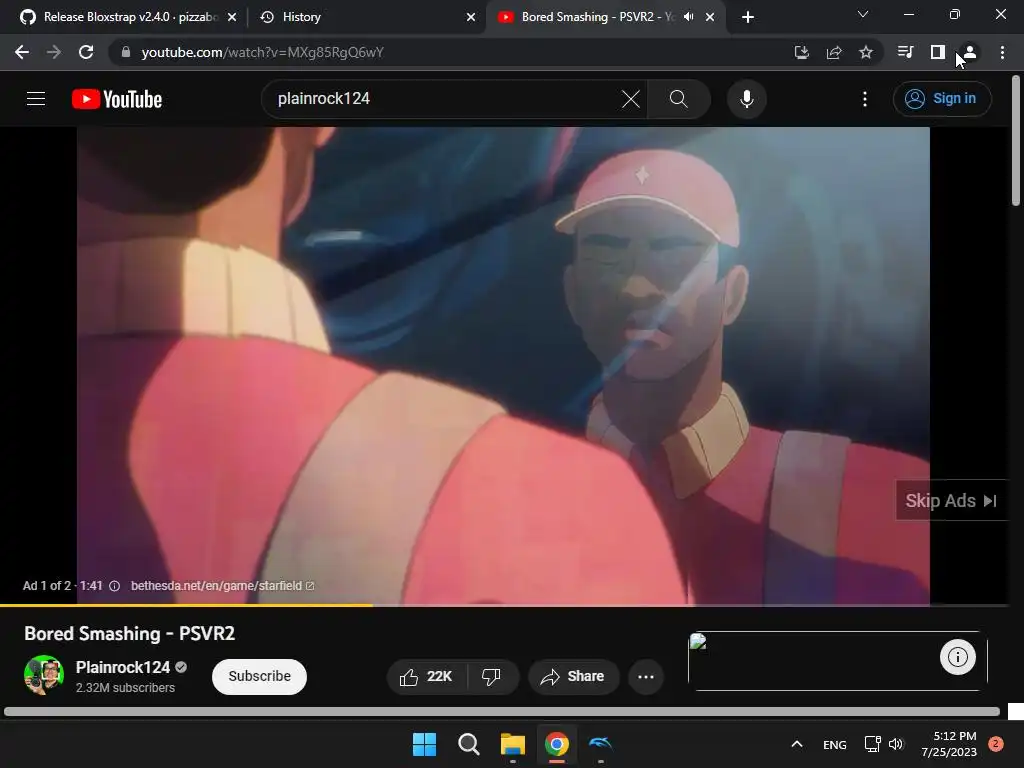This screenshot has width=1024, height=768.
Task: Open the Chrome three-dot menu
Action: tap(1002, 52)
